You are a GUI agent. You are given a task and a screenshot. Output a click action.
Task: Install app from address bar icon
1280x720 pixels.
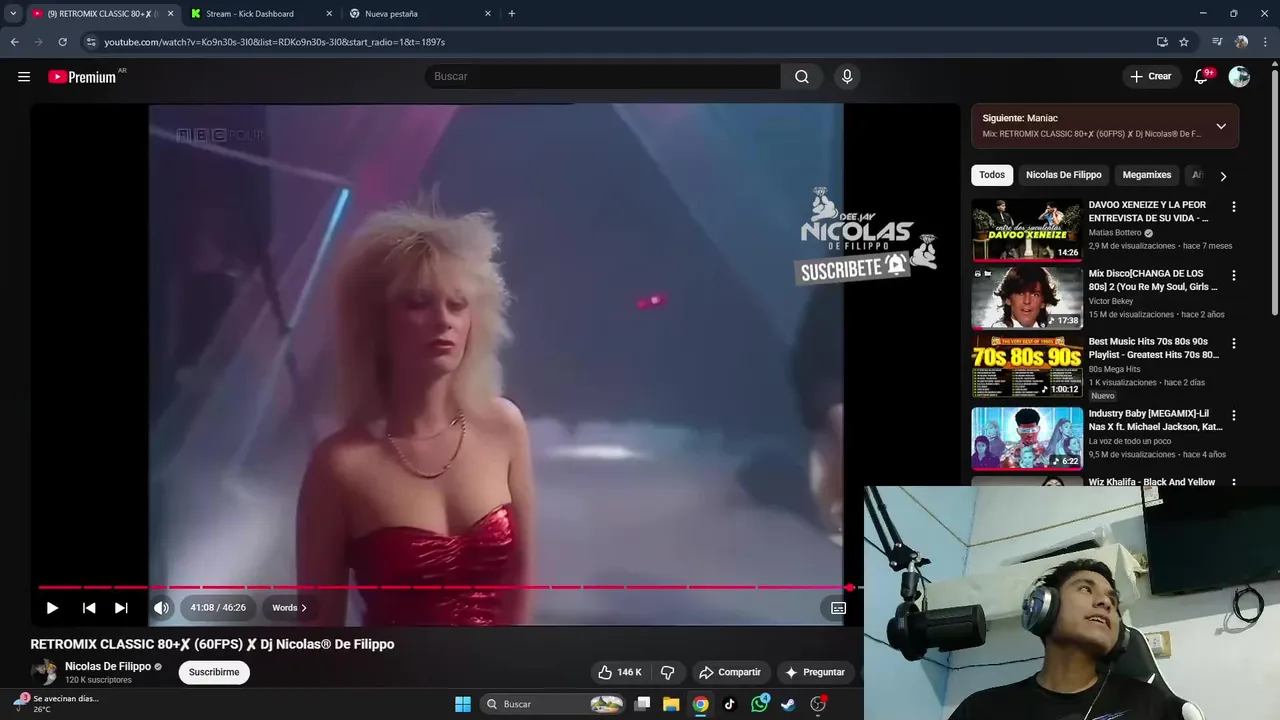(1162, 42)
